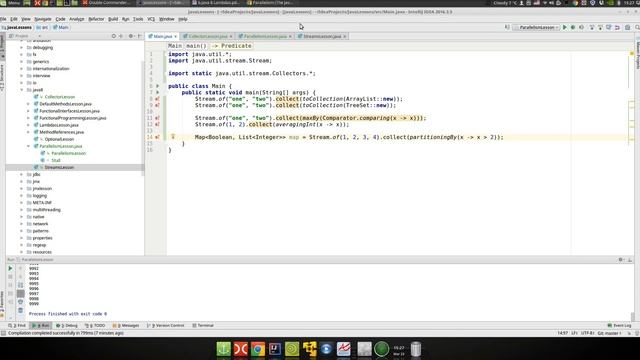The height and width of the screenshot is (360, 640).
Task: Close the Main.java editor tab
Action: (176, 36)
